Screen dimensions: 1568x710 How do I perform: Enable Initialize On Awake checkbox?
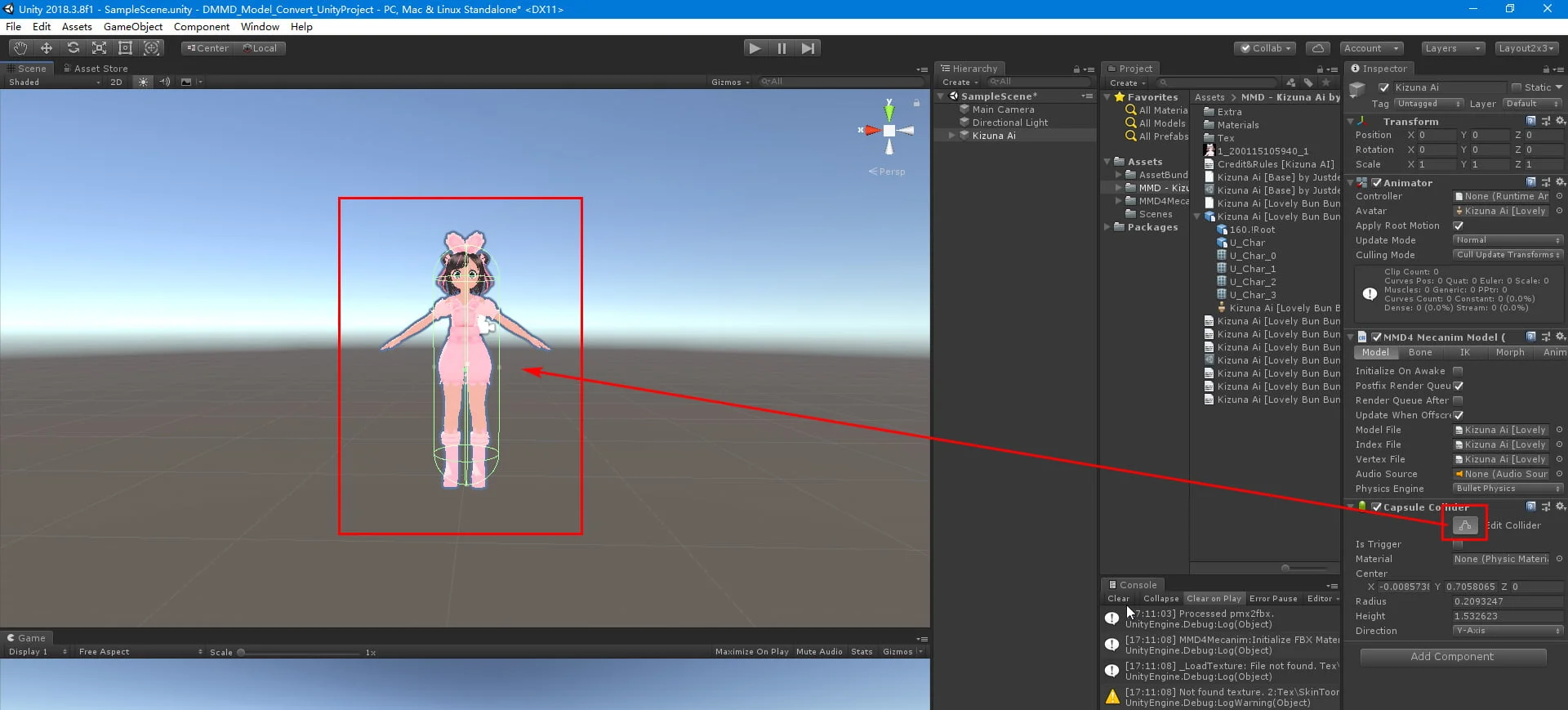point(1458,371)
